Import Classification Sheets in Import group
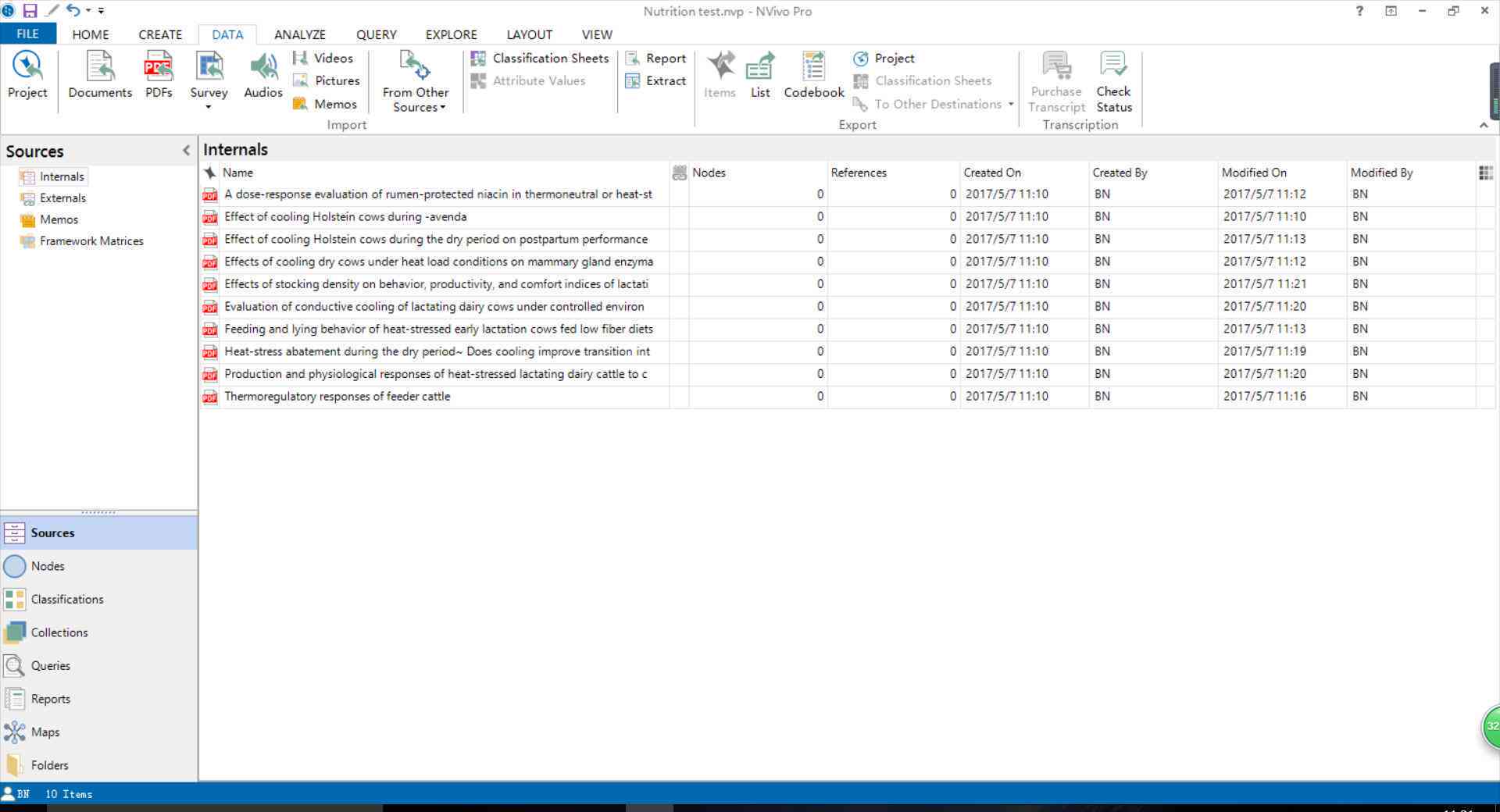This screenshot has width=1500, height=812. point(539,58)
